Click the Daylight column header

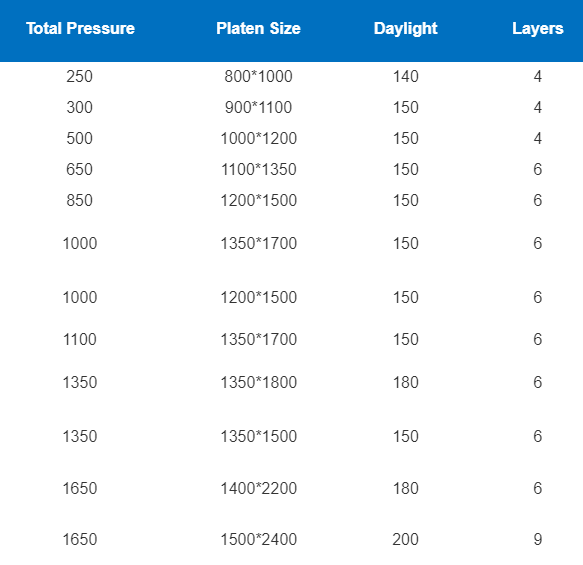coord(406,29)
